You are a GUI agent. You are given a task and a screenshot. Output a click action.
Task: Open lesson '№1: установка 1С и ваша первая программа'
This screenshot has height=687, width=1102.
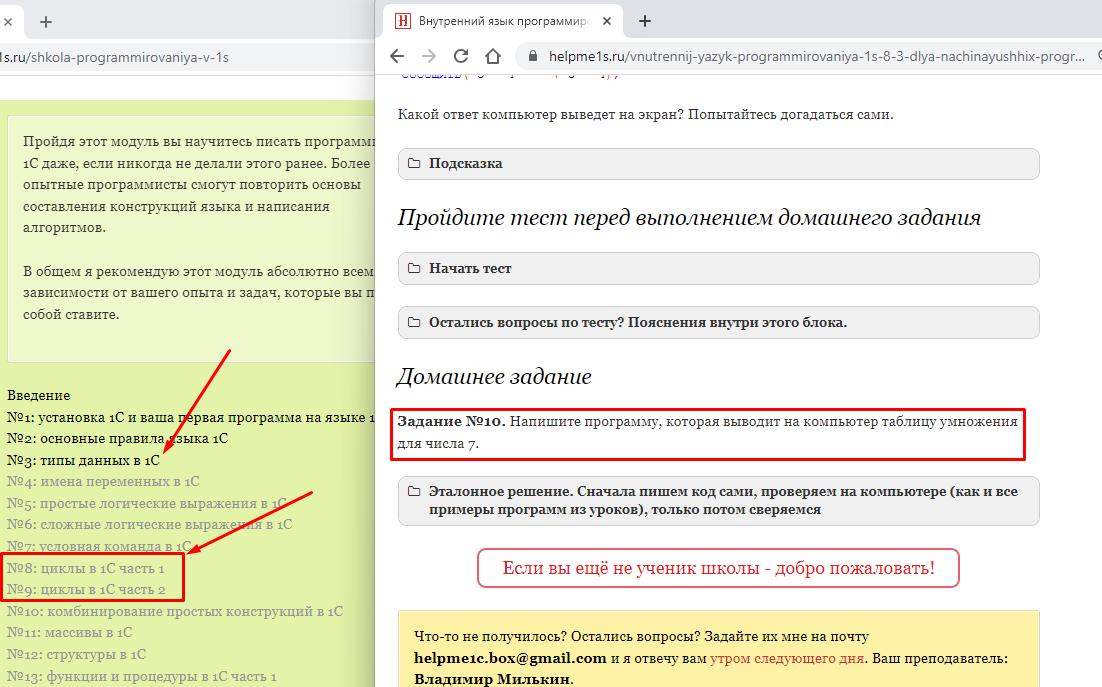[x=191, y=417]
